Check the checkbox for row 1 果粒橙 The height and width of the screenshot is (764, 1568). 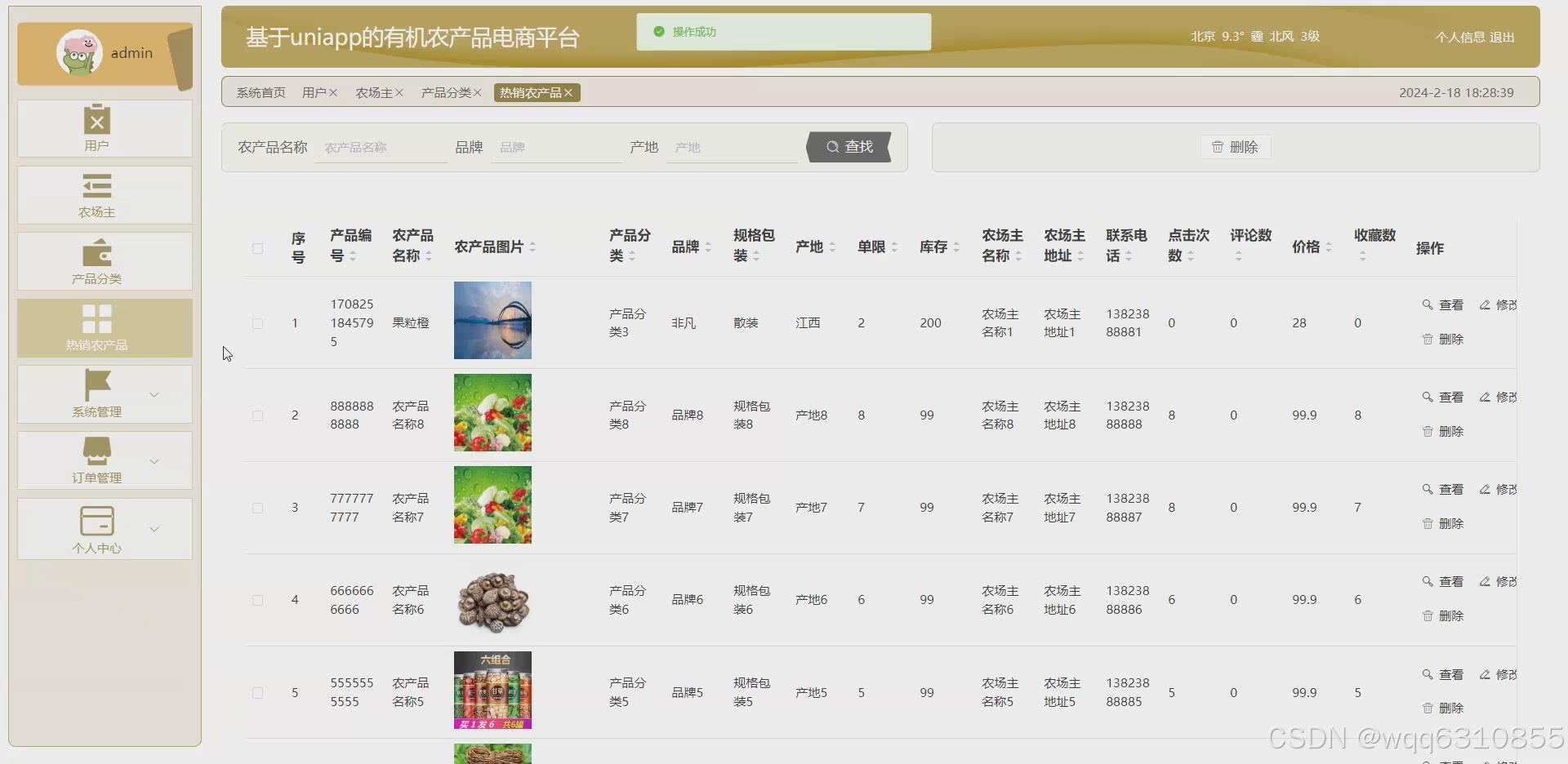[x=257, y=323]
